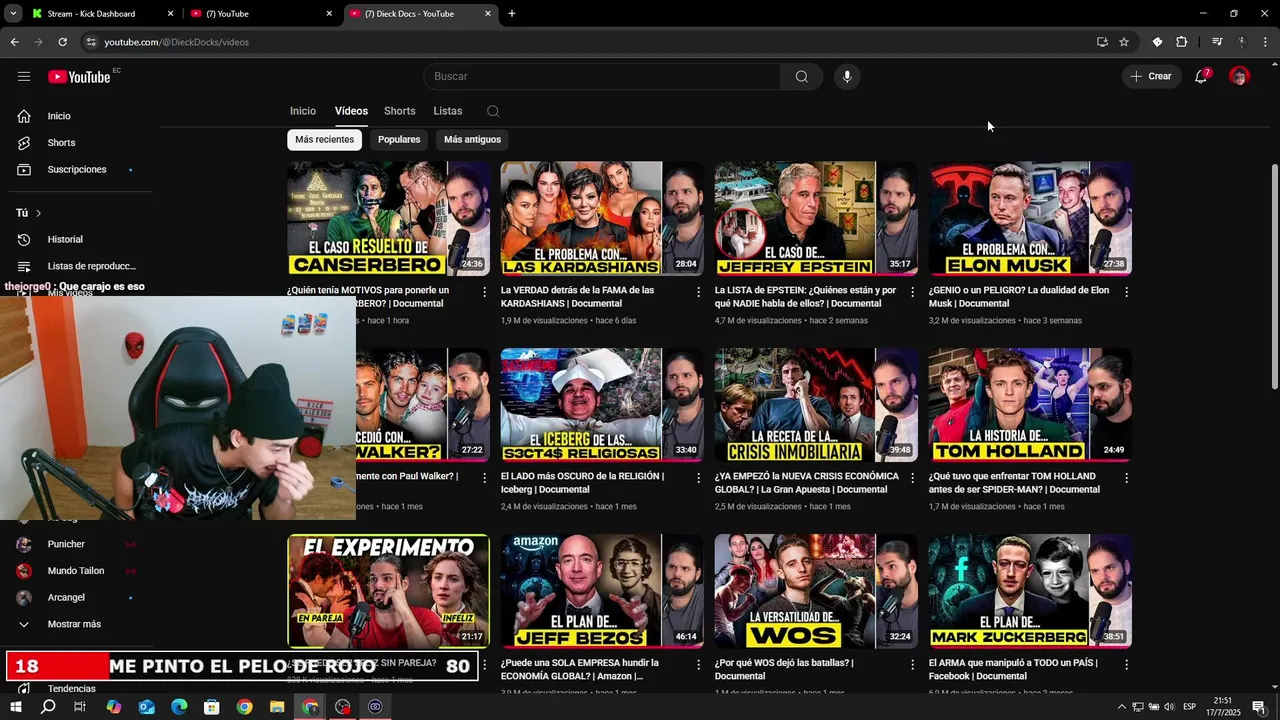Viewport: 1280px width, 720px height.
Task: Open Microsoft Store from taskbar
Action: (x=211, y=707)
